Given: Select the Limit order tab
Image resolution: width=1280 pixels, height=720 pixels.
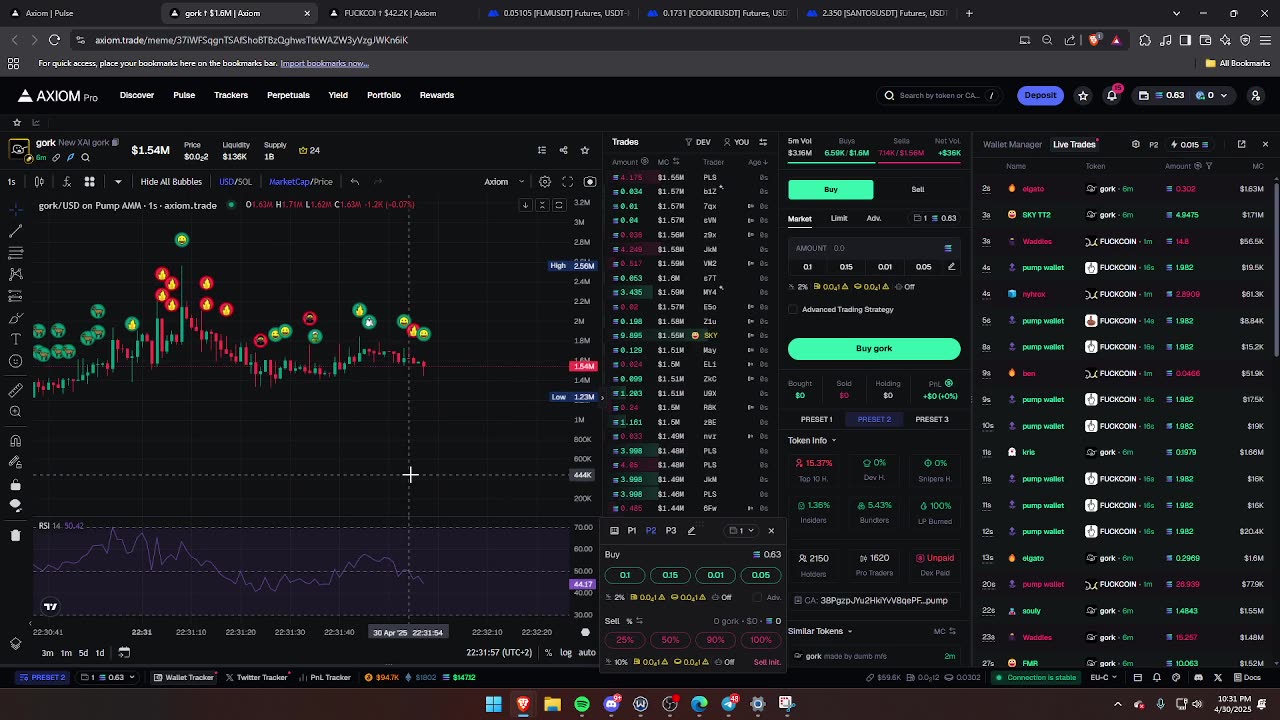Looking at the screenshot, I should (x=839, y=219).
